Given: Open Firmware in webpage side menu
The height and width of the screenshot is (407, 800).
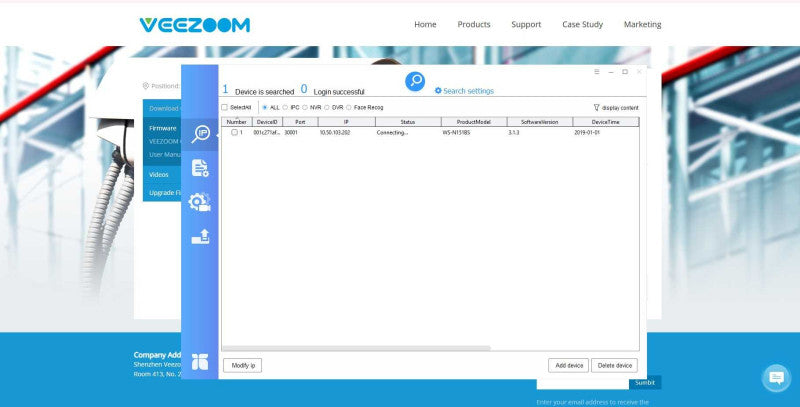Looking at the screenshot, I should pos(163,129).
